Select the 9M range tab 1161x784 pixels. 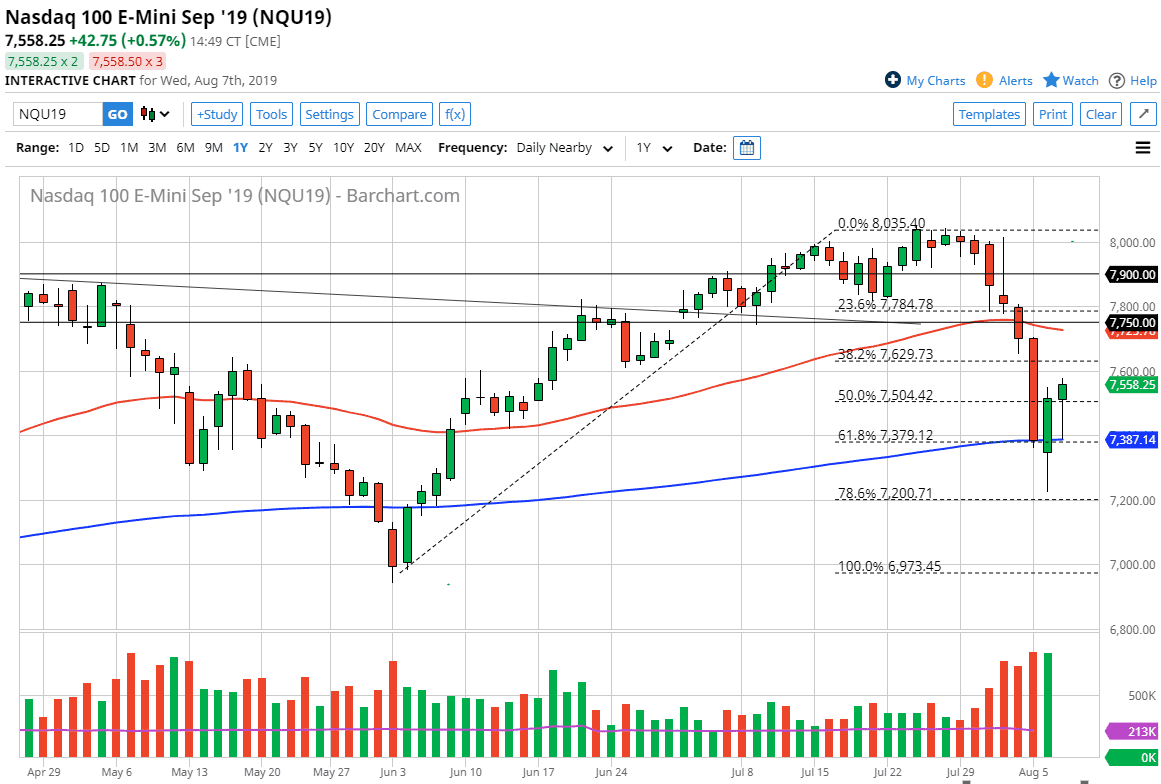[x=212, y=147]
